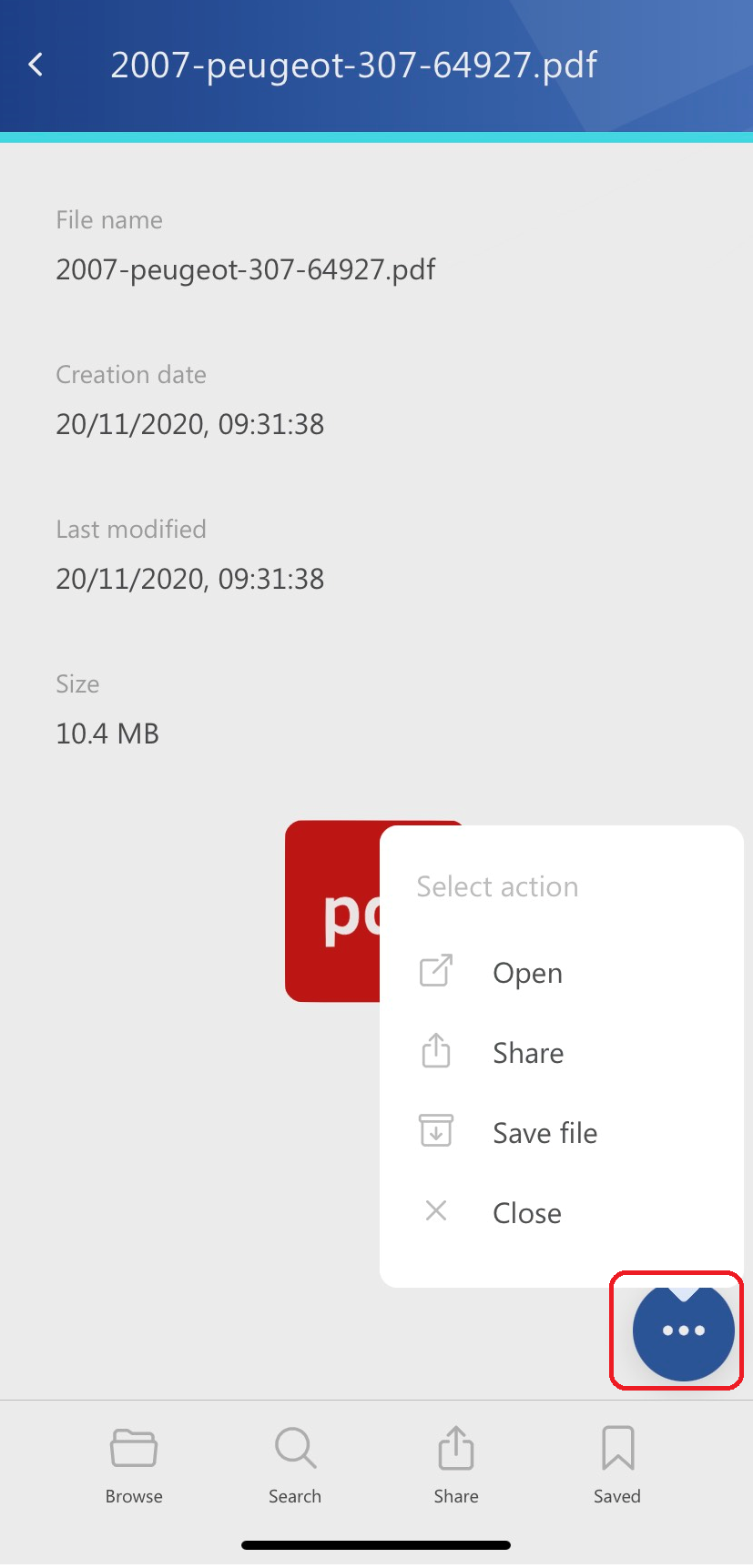The image size is (753, 1568).
Task: Dismiss the menu via the Close label
Action: [526, 1214]
